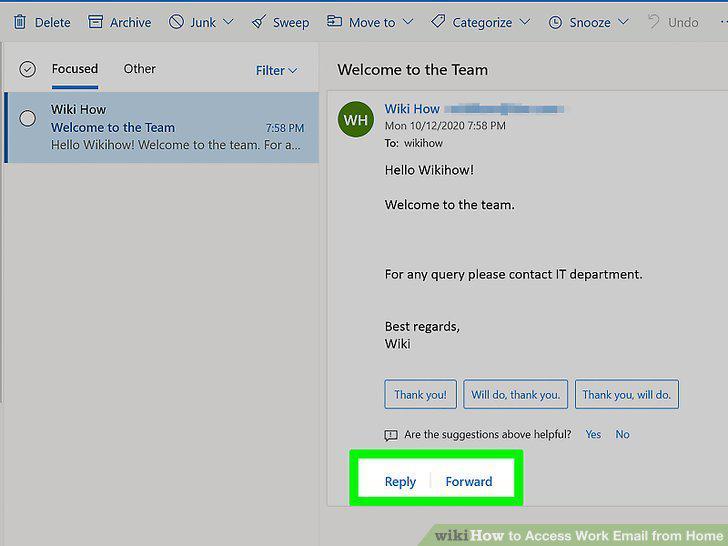Image resolution: width=728 pixels, height=546 pixels.
Task: Choose the 'Thank you!' suggested reply
Action: [x=420, y=394]
